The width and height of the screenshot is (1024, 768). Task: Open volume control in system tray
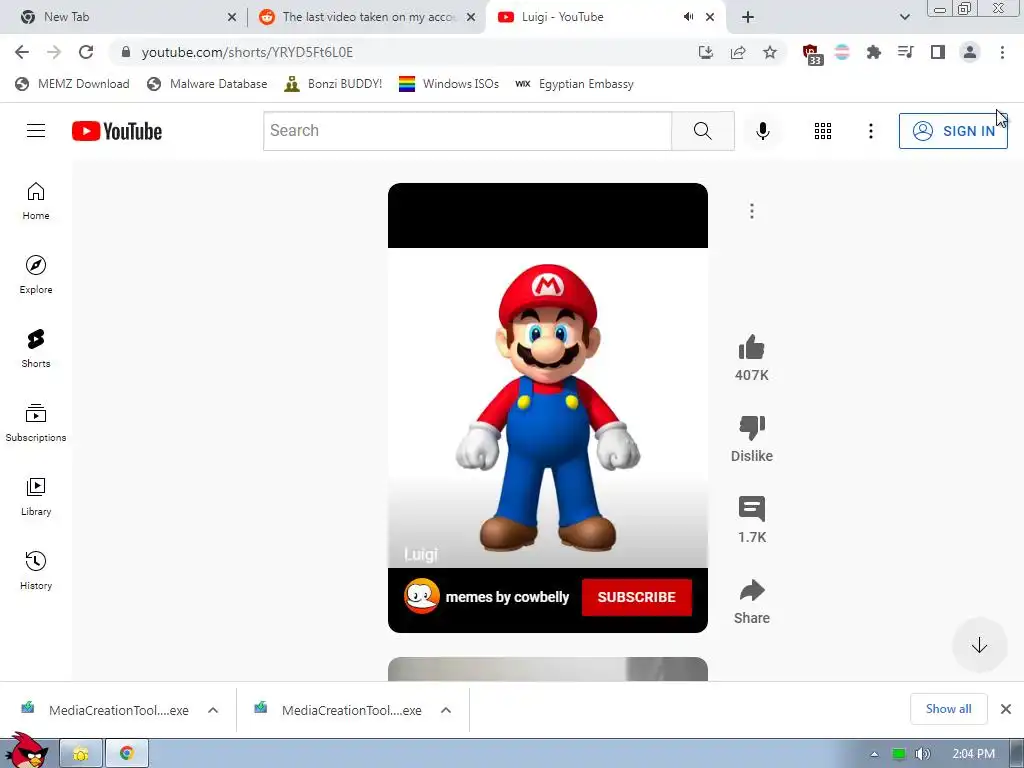(x=922, y=754)
